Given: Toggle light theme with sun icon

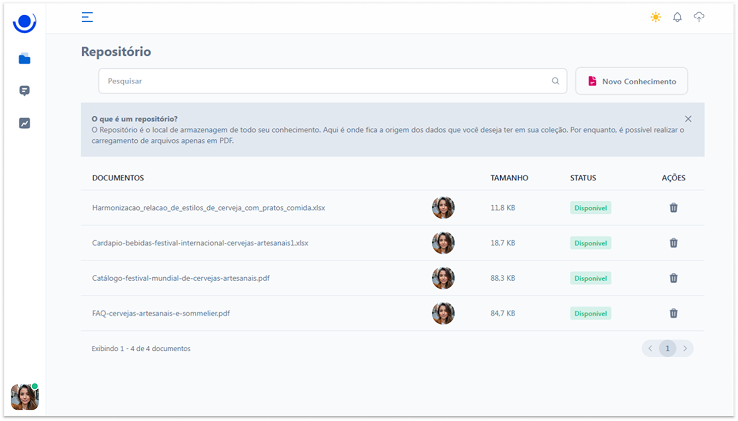Looking at the screenshot, I should pyautogui.click(x=655, y=17).
